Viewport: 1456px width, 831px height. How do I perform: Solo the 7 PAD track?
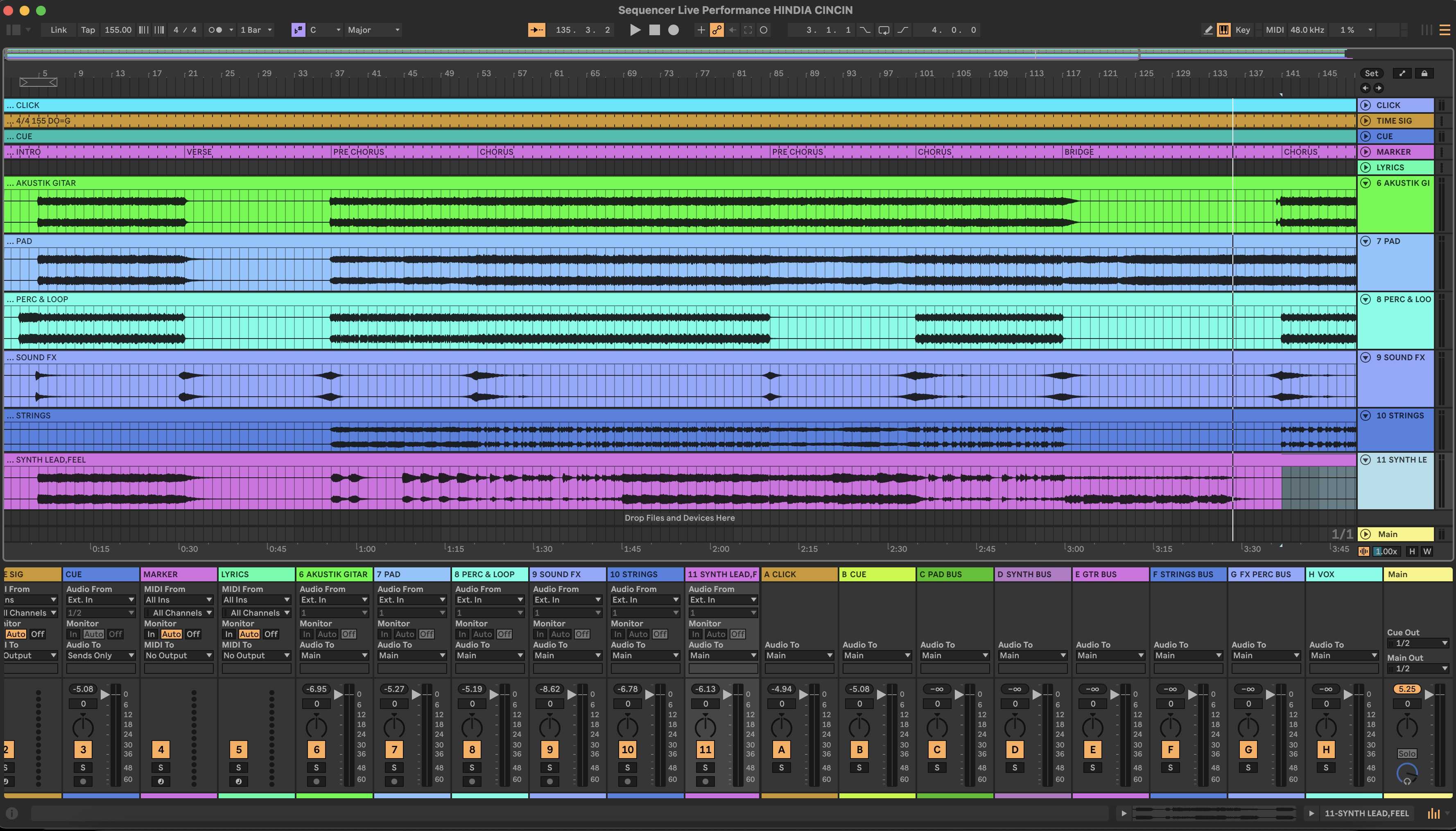click(x=394, y=768)
